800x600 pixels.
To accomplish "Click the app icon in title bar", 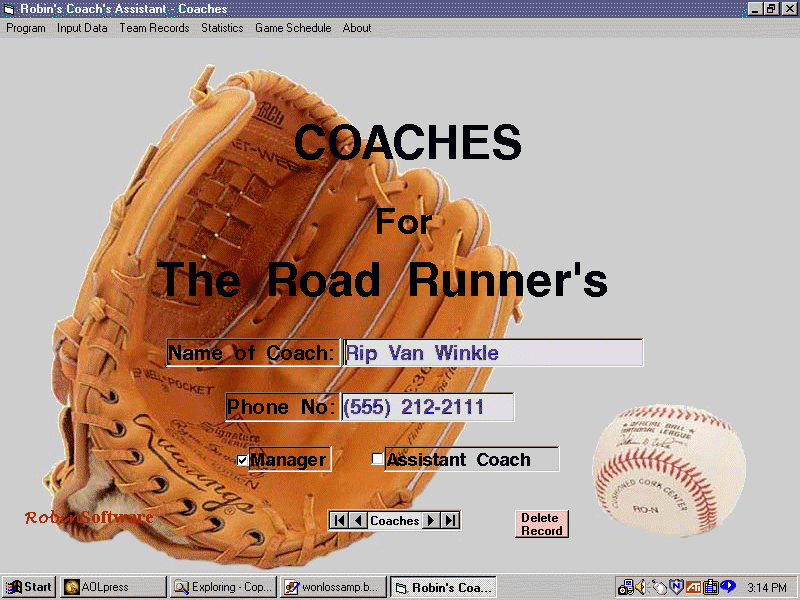I will [x=9, y=9].
